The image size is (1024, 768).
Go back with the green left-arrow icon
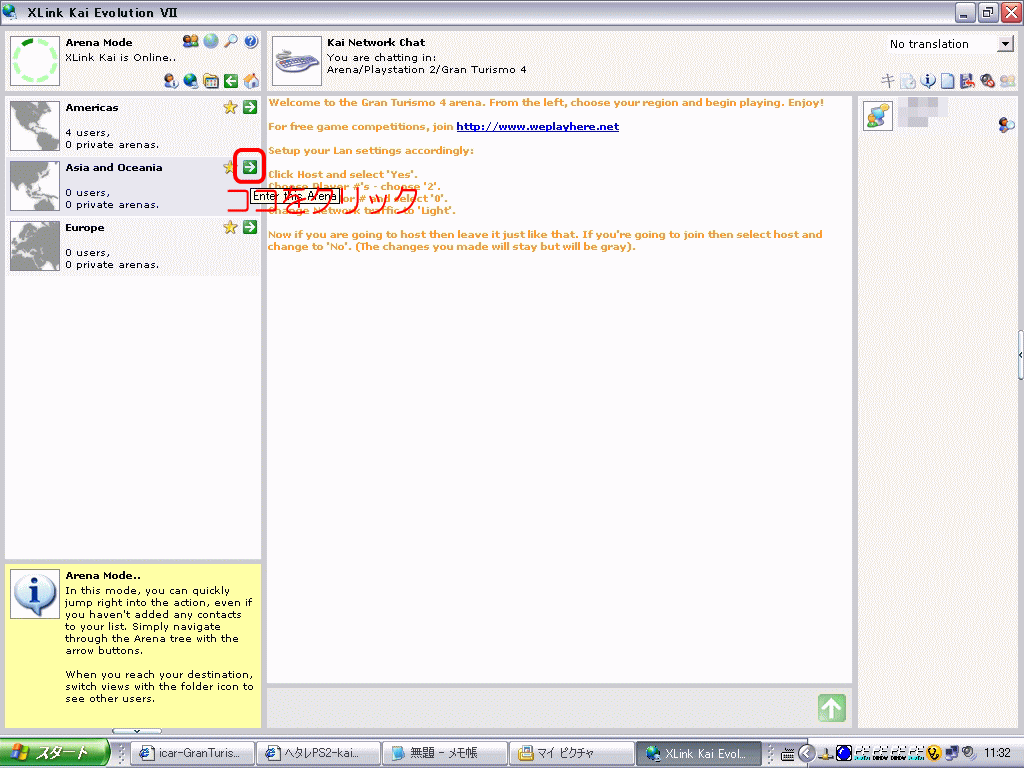(x=231, y=81)
